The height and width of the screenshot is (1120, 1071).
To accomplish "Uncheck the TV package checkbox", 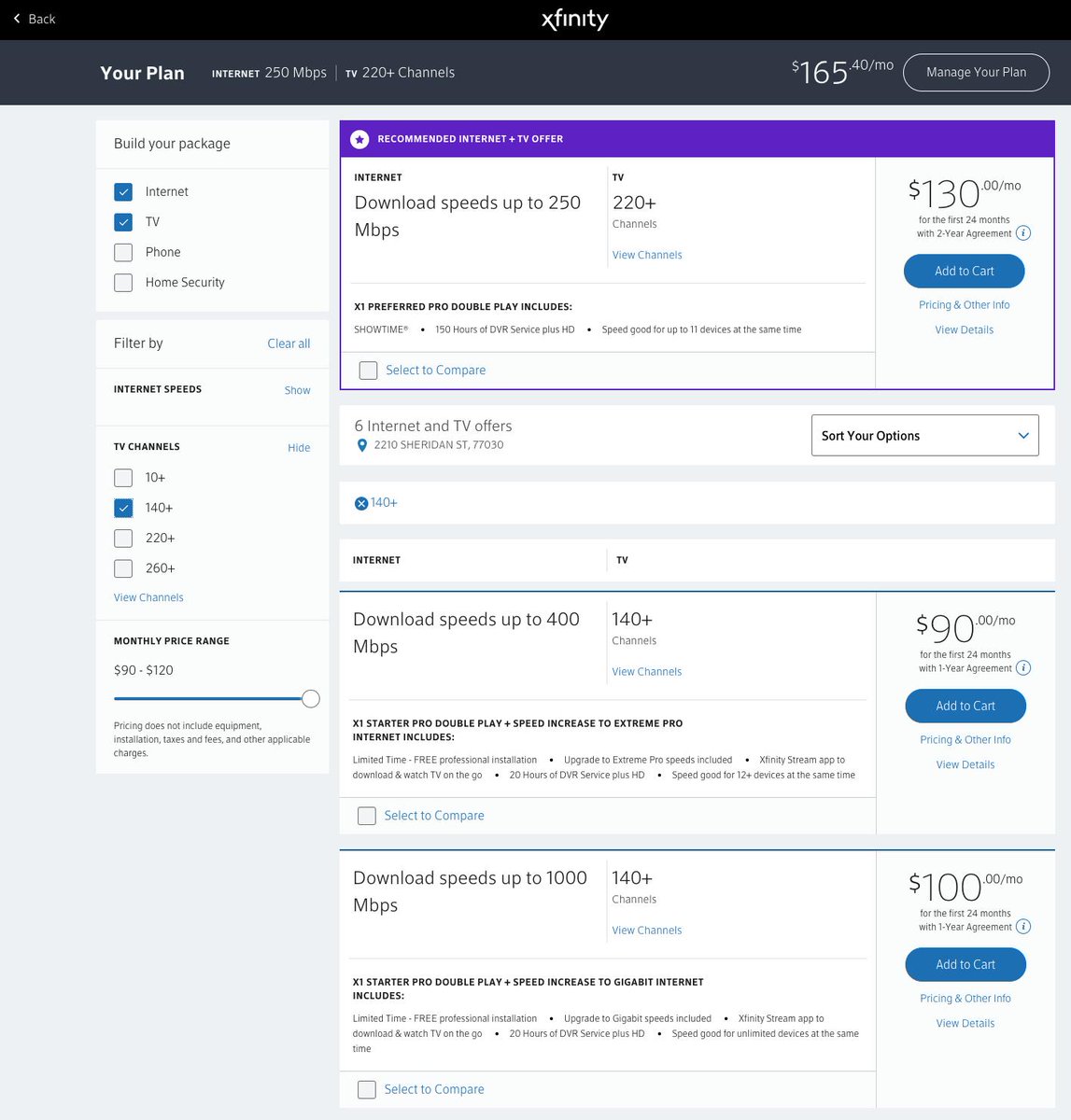I will pos(123,222).
